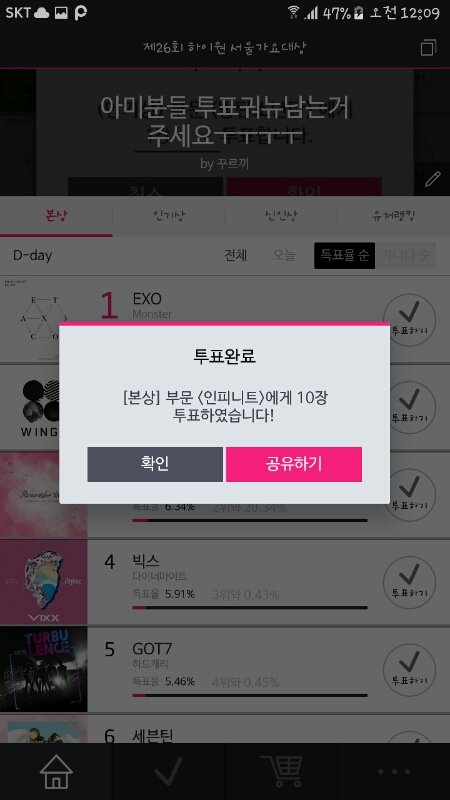Tap the home icon in bottom bar
Image resolution: width=450 pixels, height=800 pixels.
[56, 771]
